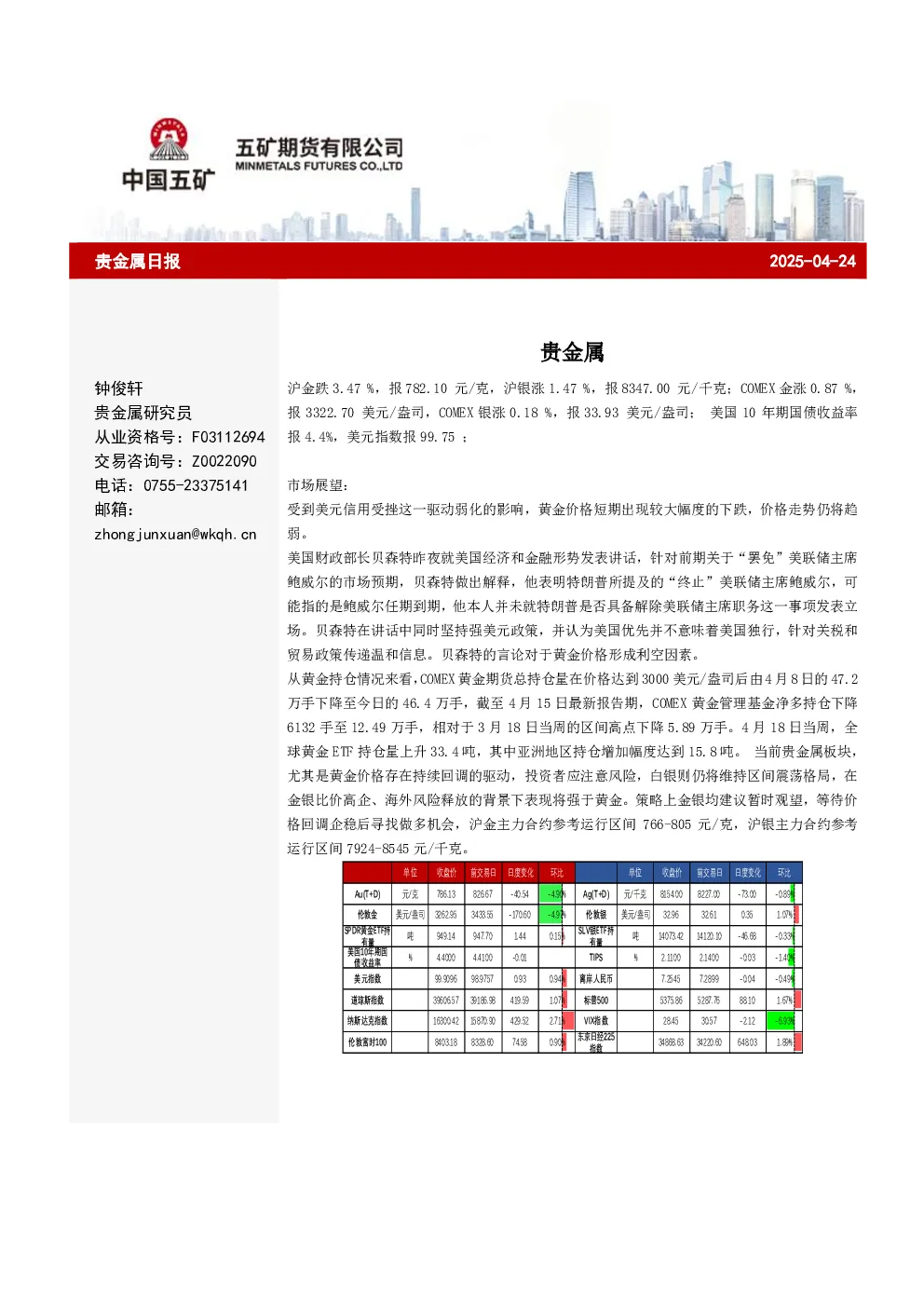Click the 离岸人民币 row label
The height and width of the screenshot is (1307, 924).
596,979
